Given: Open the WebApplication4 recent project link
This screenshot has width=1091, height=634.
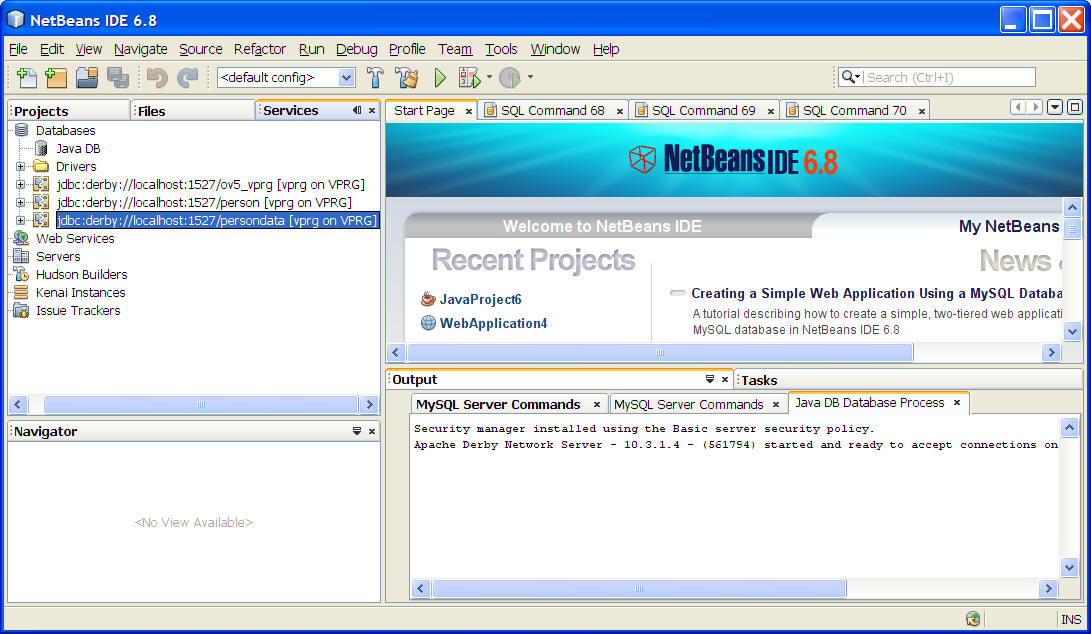Looking at the screenshot, I should click(x=493, y=323).
